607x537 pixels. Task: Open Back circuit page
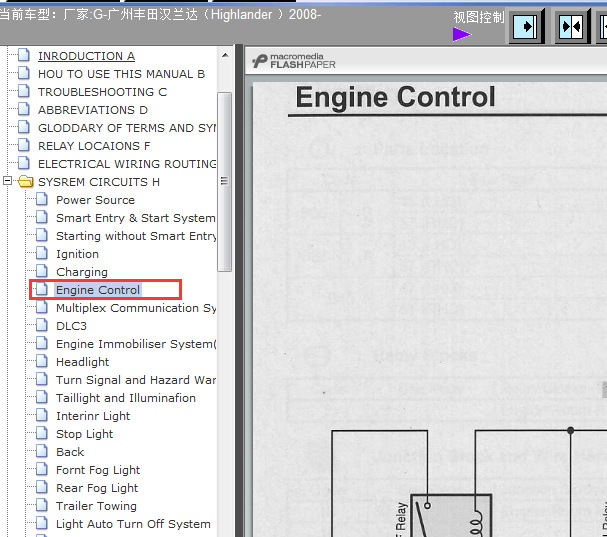pyautogui.click(x=70, y=452)
